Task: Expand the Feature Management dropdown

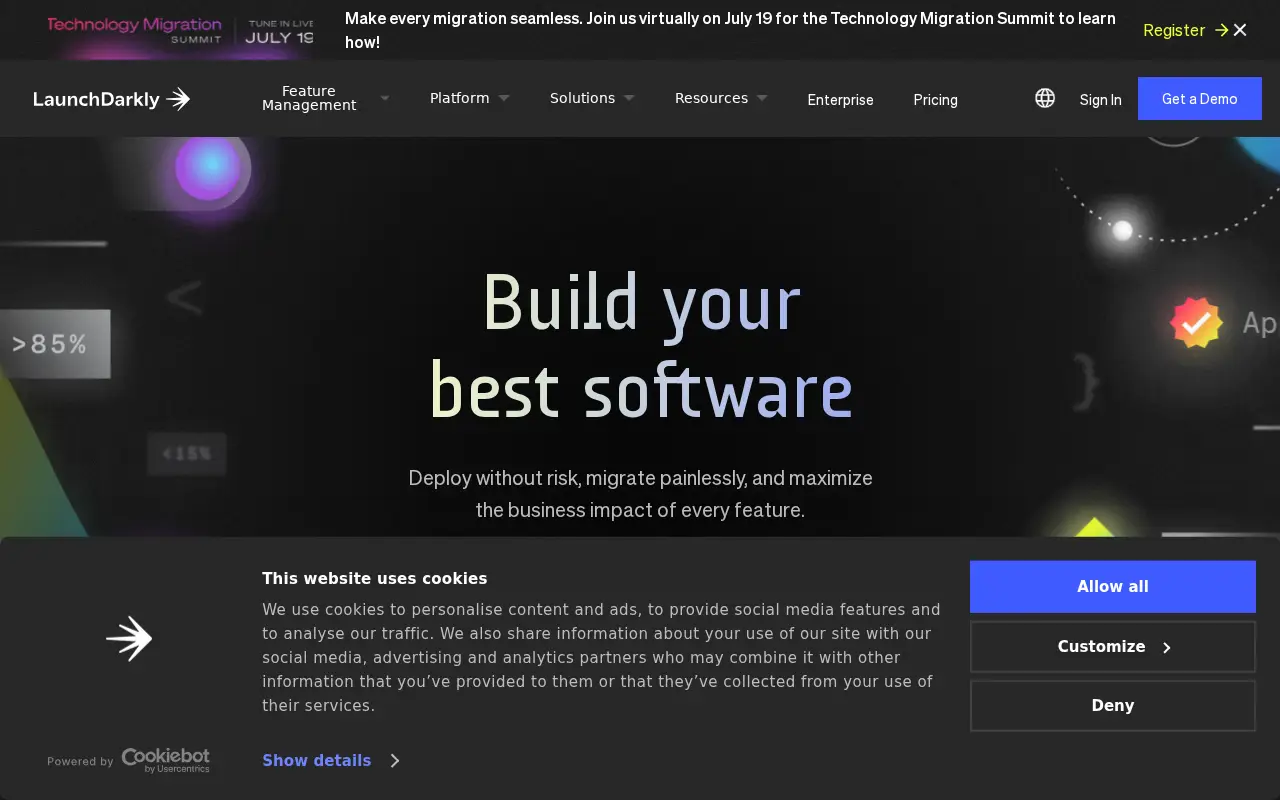Action: (x=324, y=98)
